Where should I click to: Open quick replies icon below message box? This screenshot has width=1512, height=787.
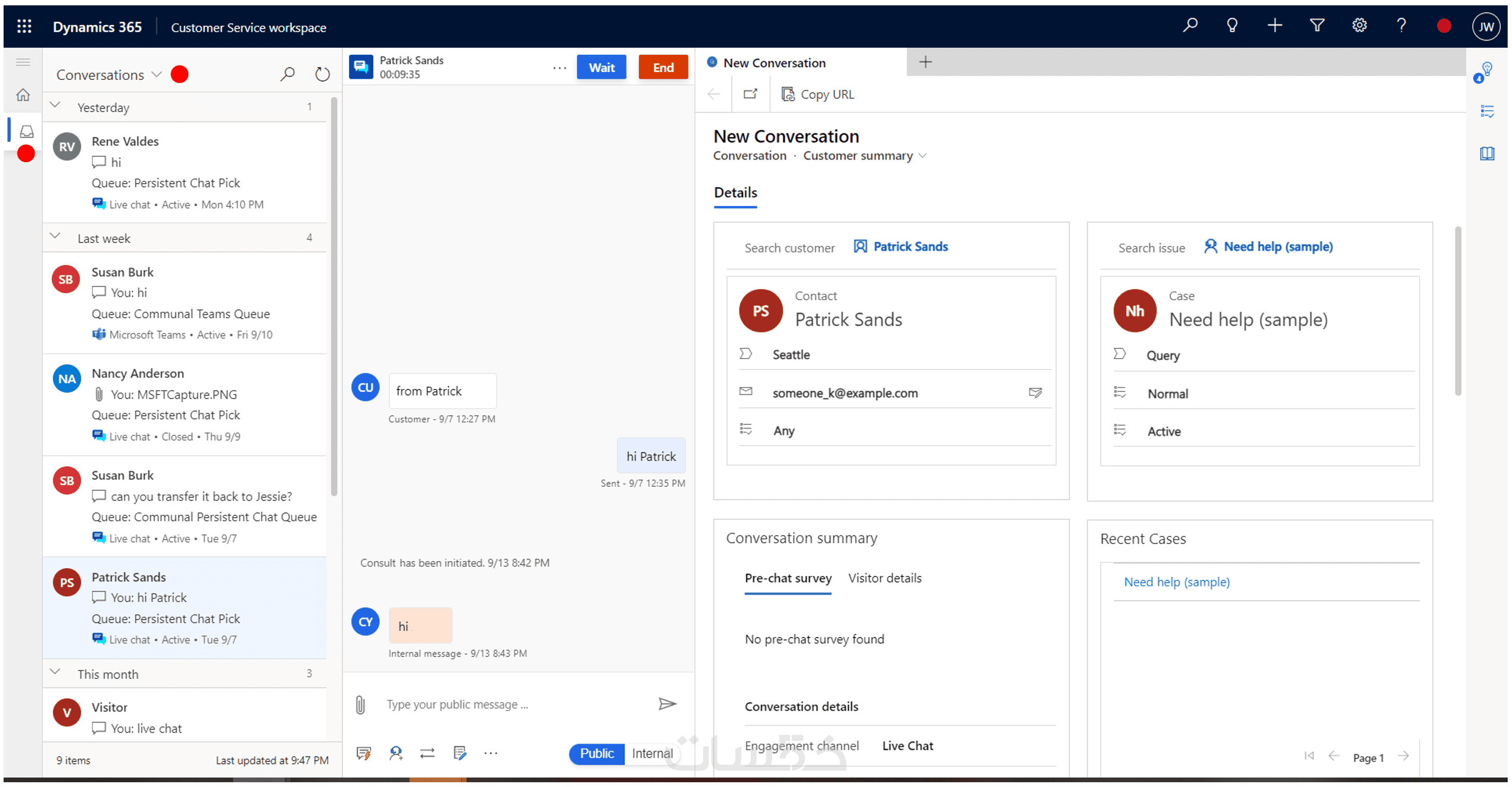tap(363, 753)
